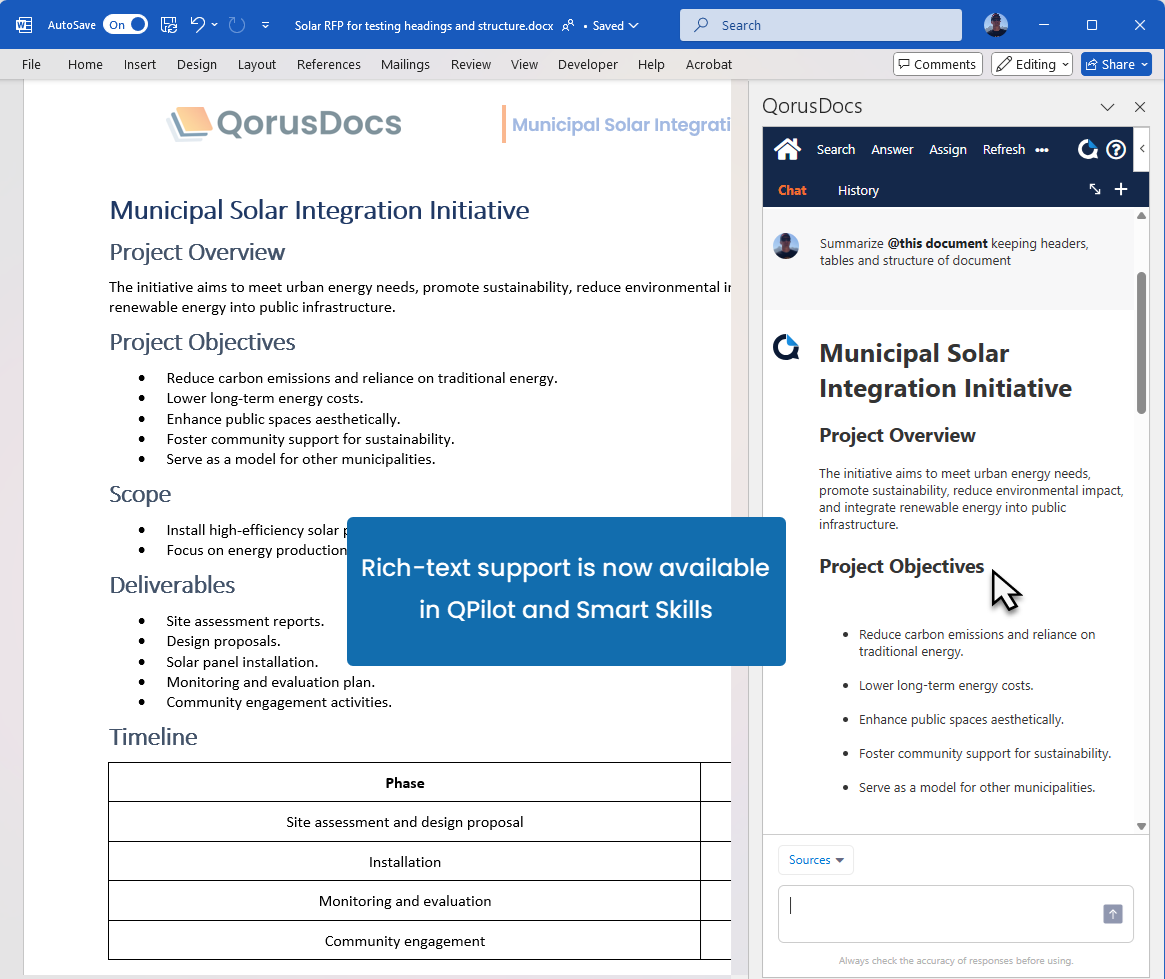Click the 'Installation' table cell
The height and width of the screenshot is (979, 1165).
[405, 862]
